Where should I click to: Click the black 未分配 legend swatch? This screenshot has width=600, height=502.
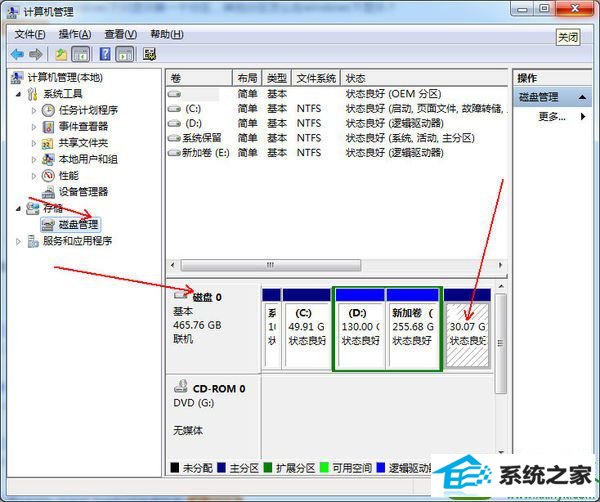click(x=174, y=468)
